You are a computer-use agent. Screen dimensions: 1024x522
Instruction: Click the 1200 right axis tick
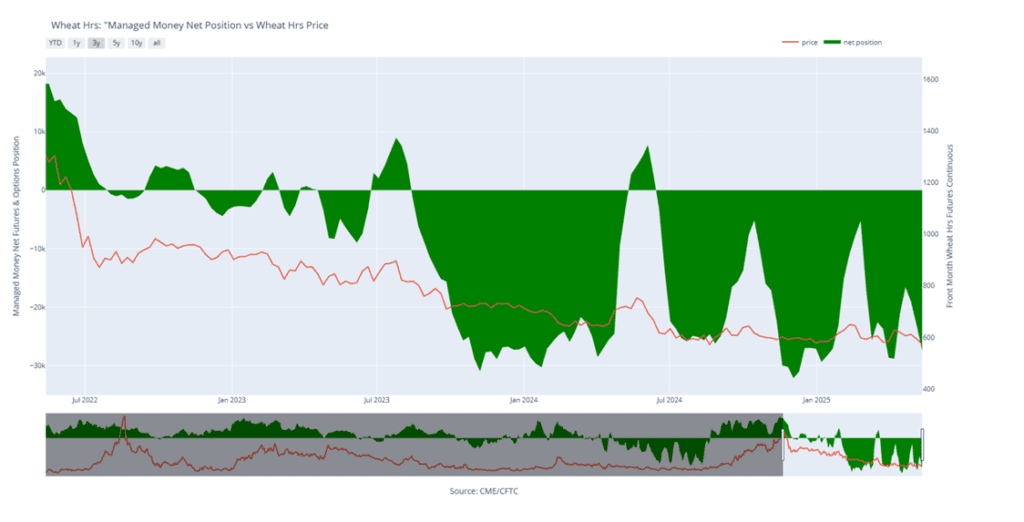pos(931,183)
